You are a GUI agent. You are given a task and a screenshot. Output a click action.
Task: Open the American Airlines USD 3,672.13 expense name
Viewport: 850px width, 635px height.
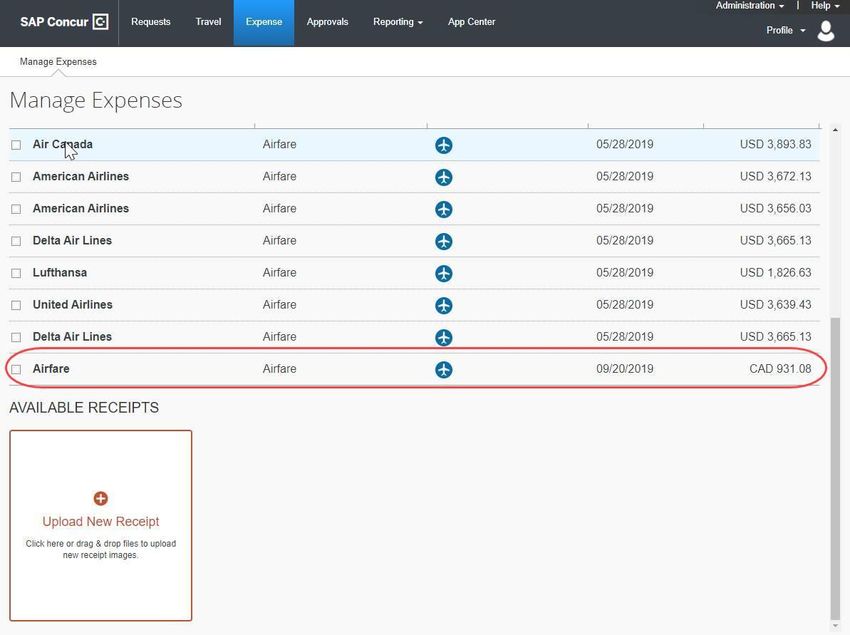(x=81, y=176)
